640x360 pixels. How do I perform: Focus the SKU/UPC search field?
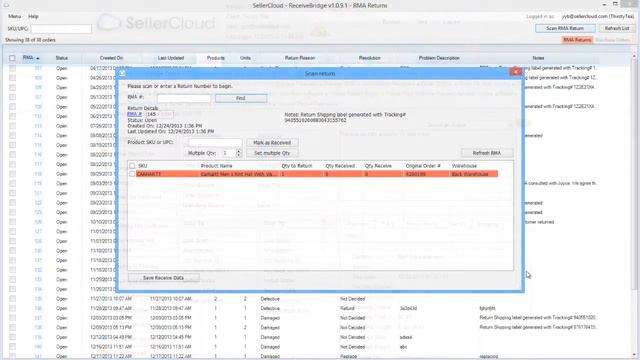pyautogui.click(x=61, y=29)
